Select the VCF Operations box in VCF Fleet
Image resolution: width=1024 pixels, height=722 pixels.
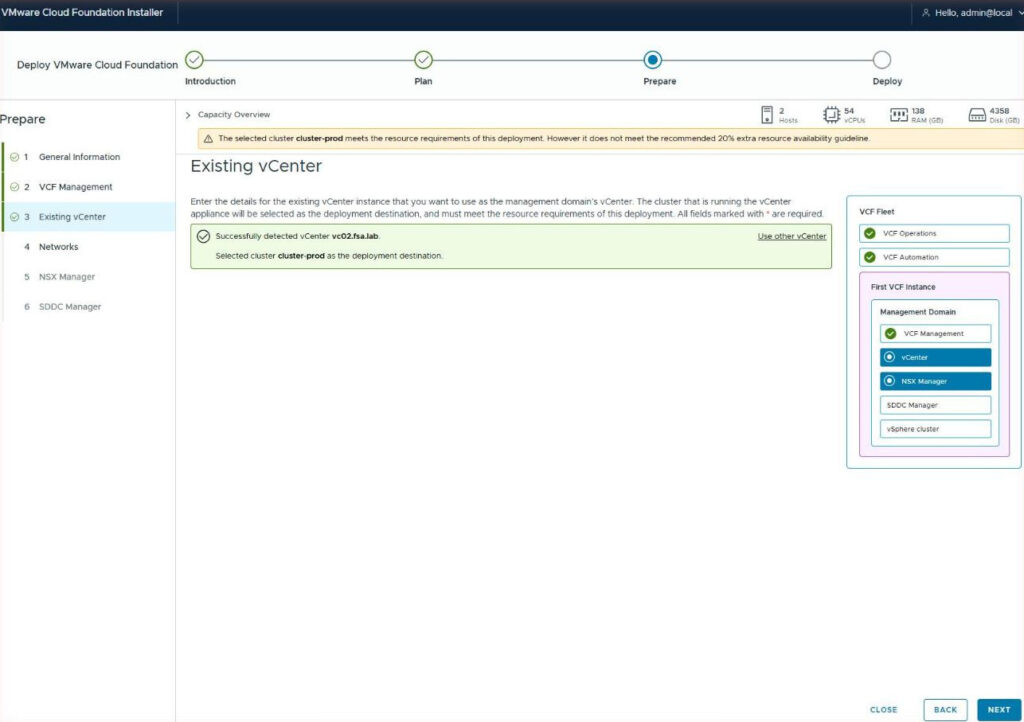click(x=935, y=234)
